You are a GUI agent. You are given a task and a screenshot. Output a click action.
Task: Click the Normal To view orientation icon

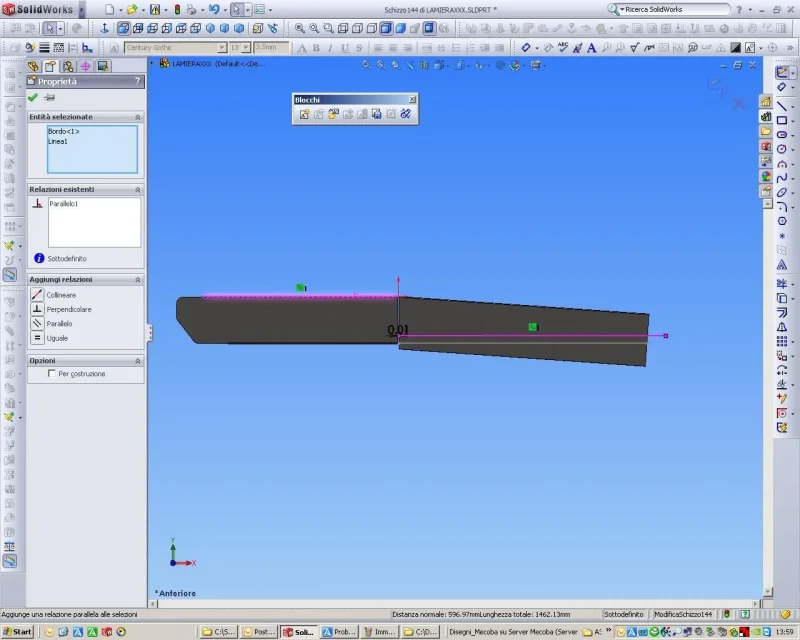pos(104,29)
